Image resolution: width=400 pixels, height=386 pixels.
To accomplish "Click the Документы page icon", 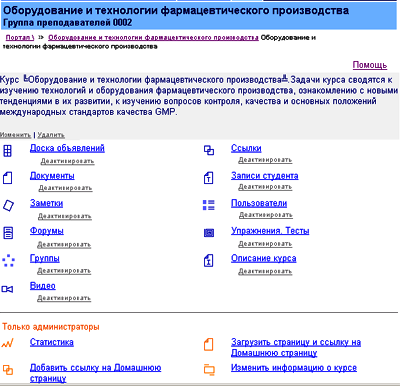I will click(7, 178).
